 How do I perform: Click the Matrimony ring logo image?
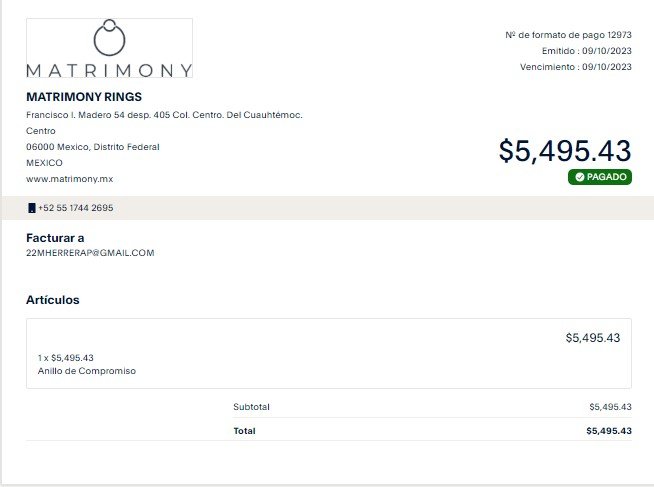(109, 48)
